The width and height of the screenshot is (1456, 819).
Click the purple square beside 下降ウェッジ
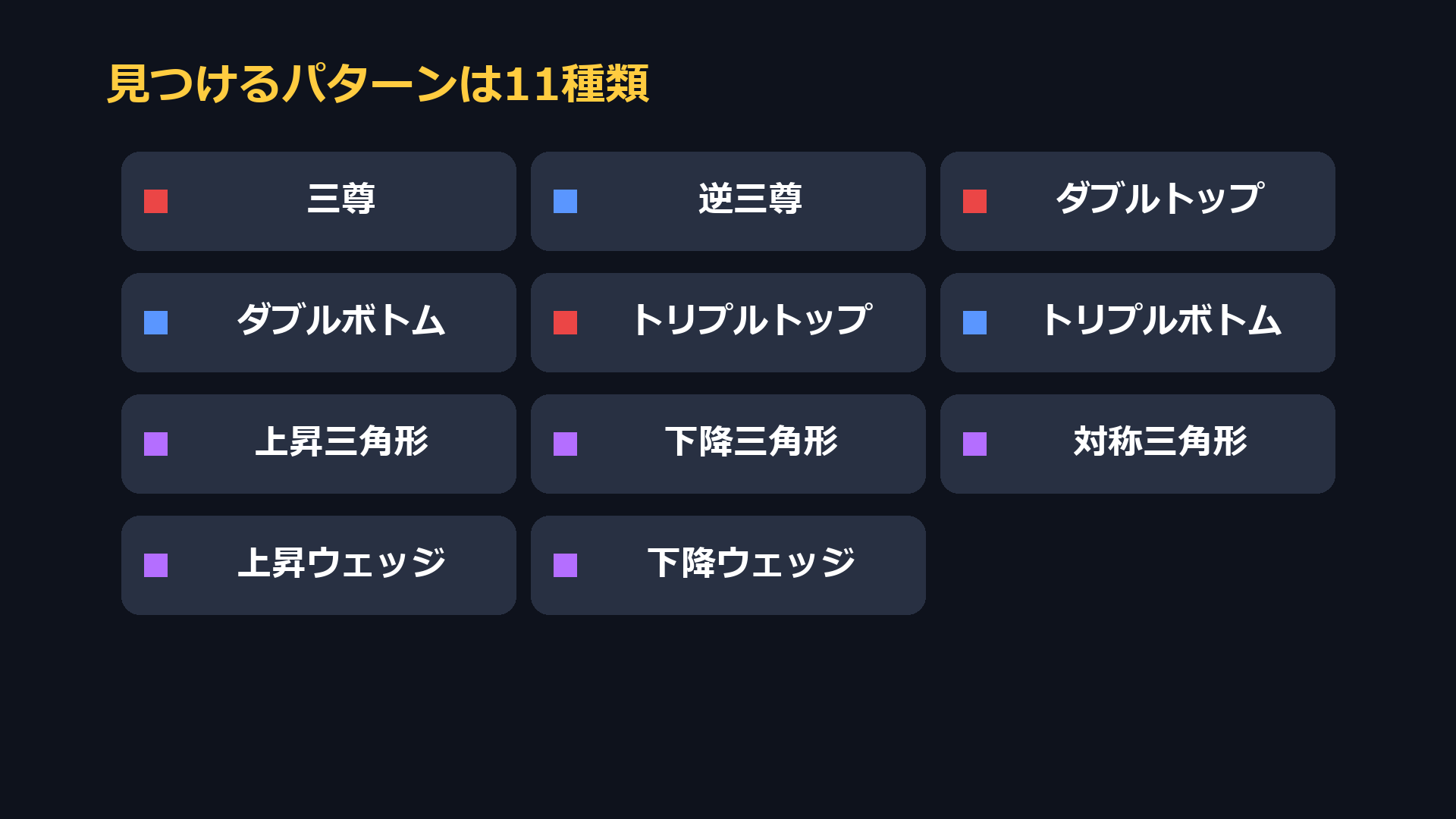pos(565,565)
